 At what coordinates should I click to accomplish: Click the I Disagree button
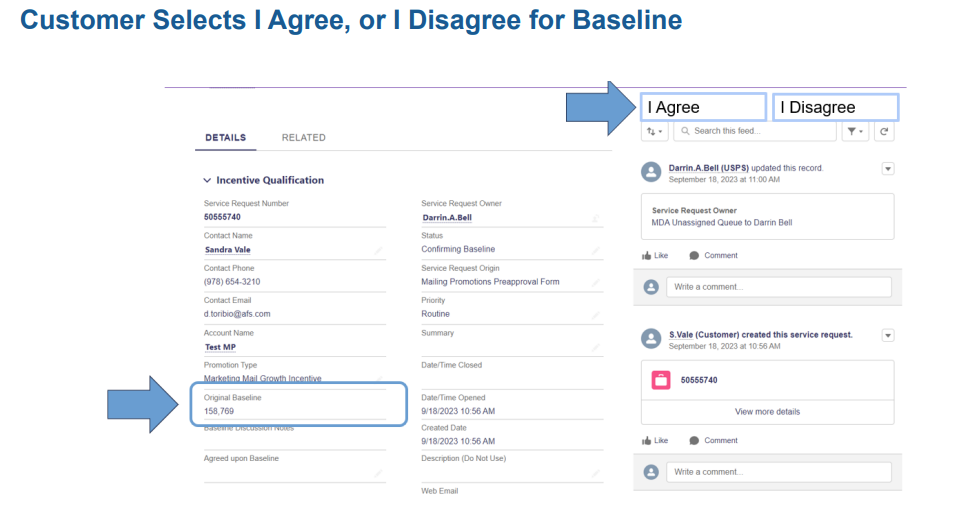point(835,107)
